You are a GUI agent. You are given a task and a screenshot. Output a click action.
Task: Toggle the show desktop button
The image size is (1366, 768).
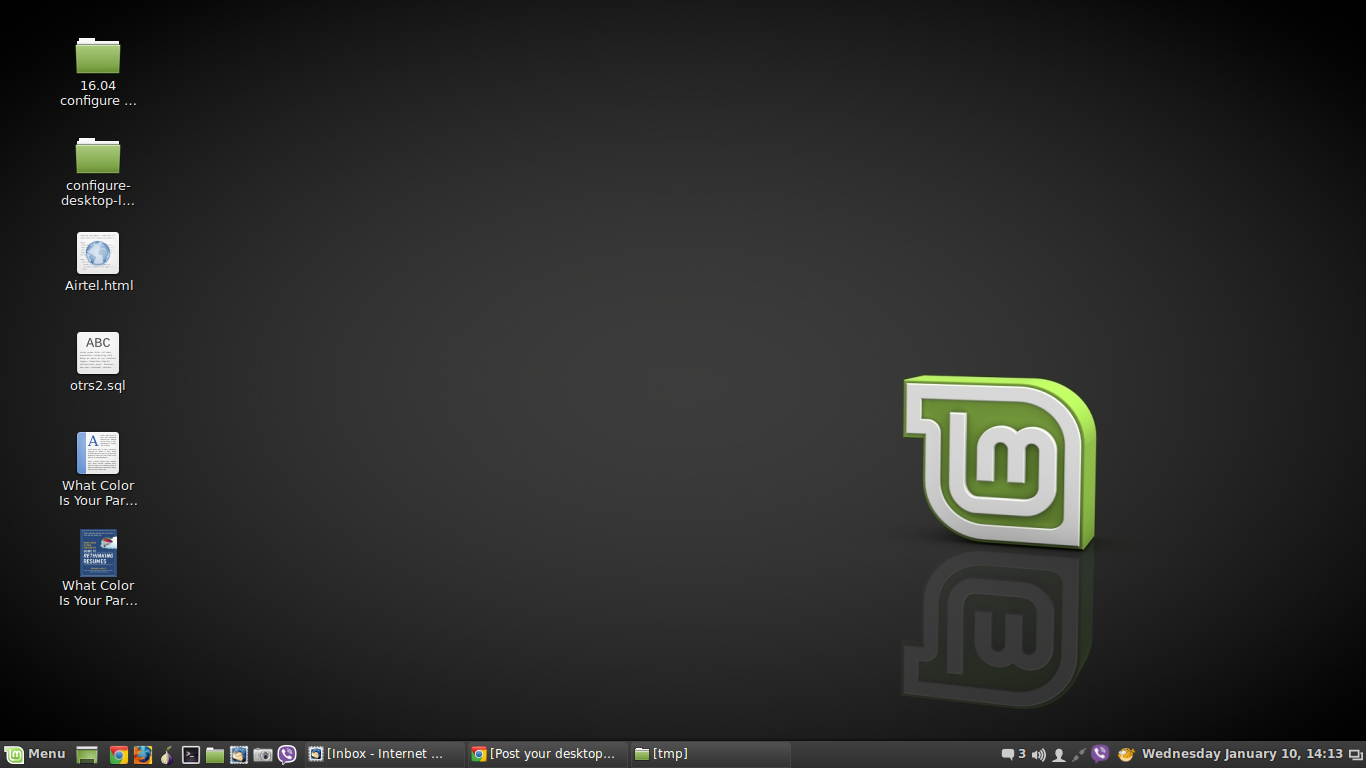(x=87, y=753)
